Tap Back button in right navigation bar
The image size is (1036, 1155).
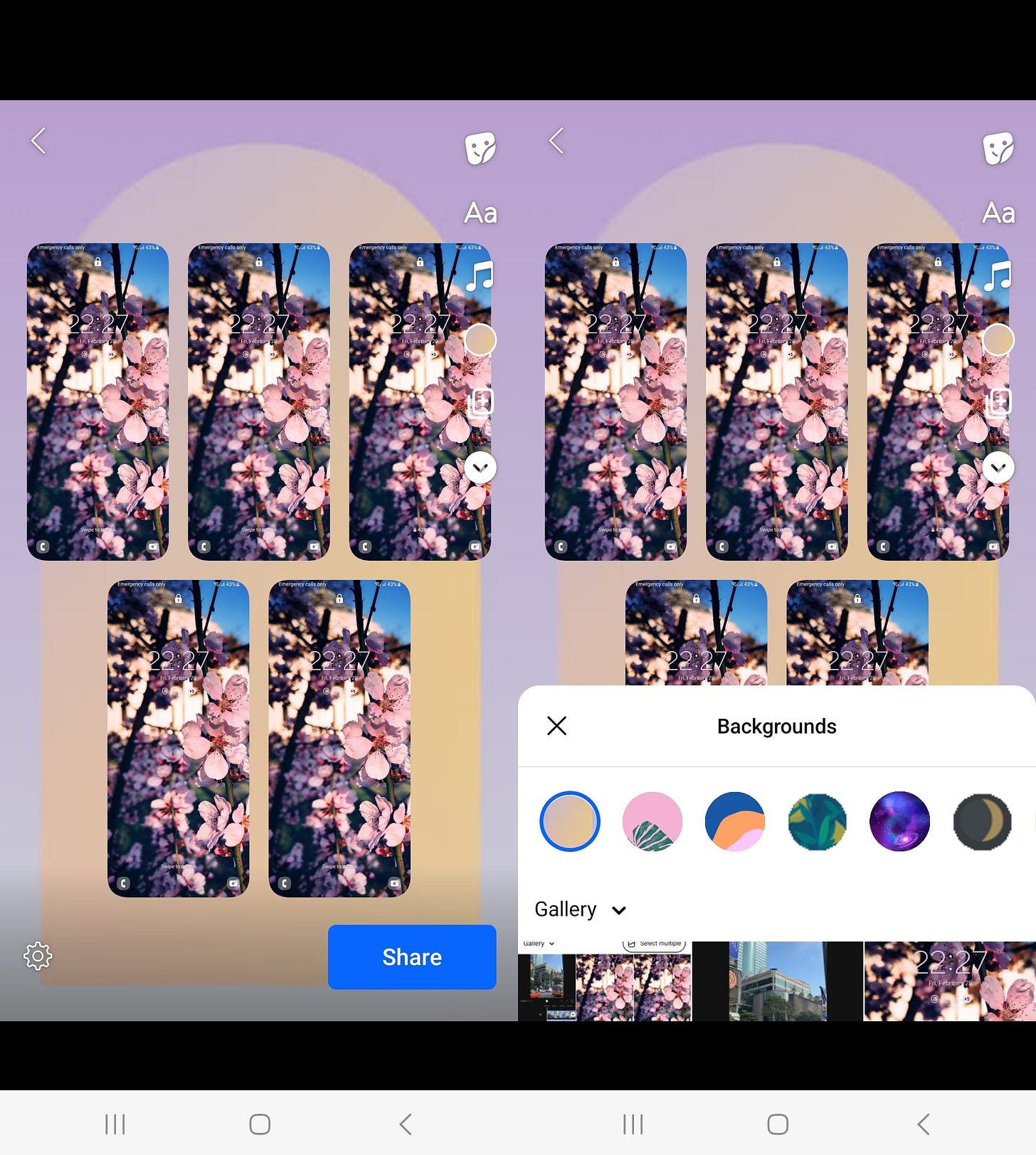[923, 1124]
